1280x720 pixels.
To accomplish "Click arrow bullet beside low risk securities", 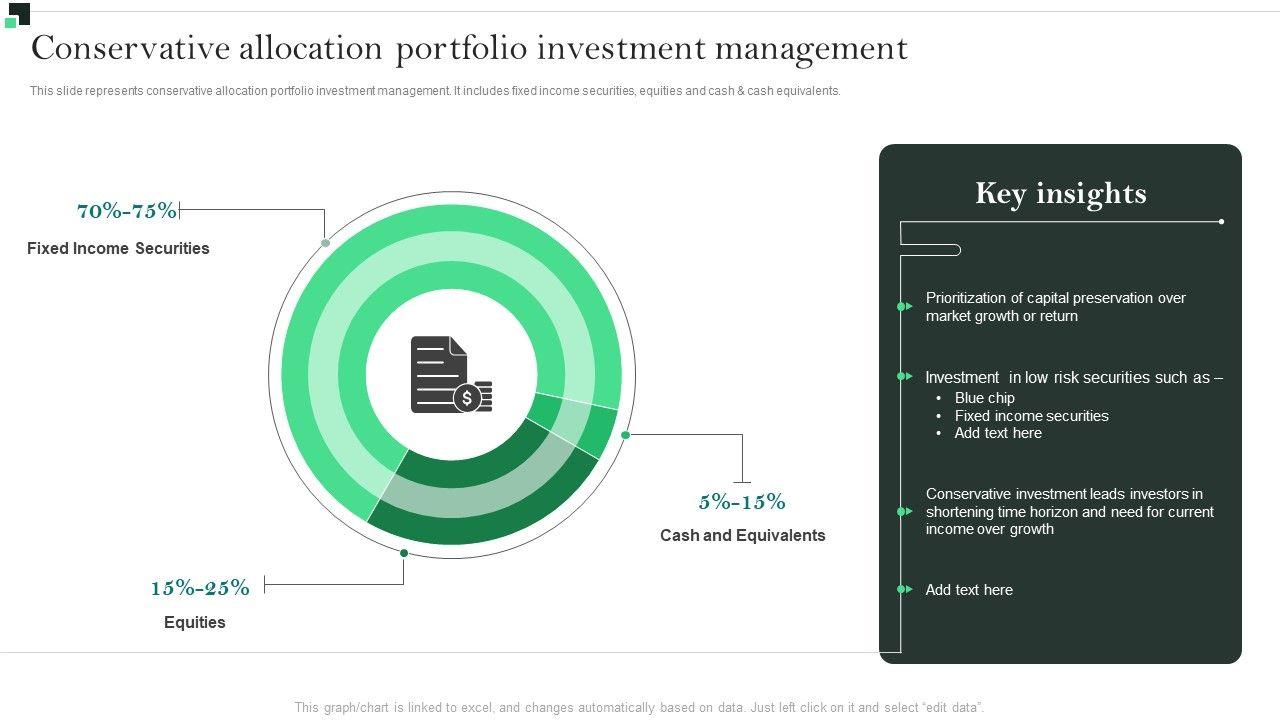I will pos(905,376).
